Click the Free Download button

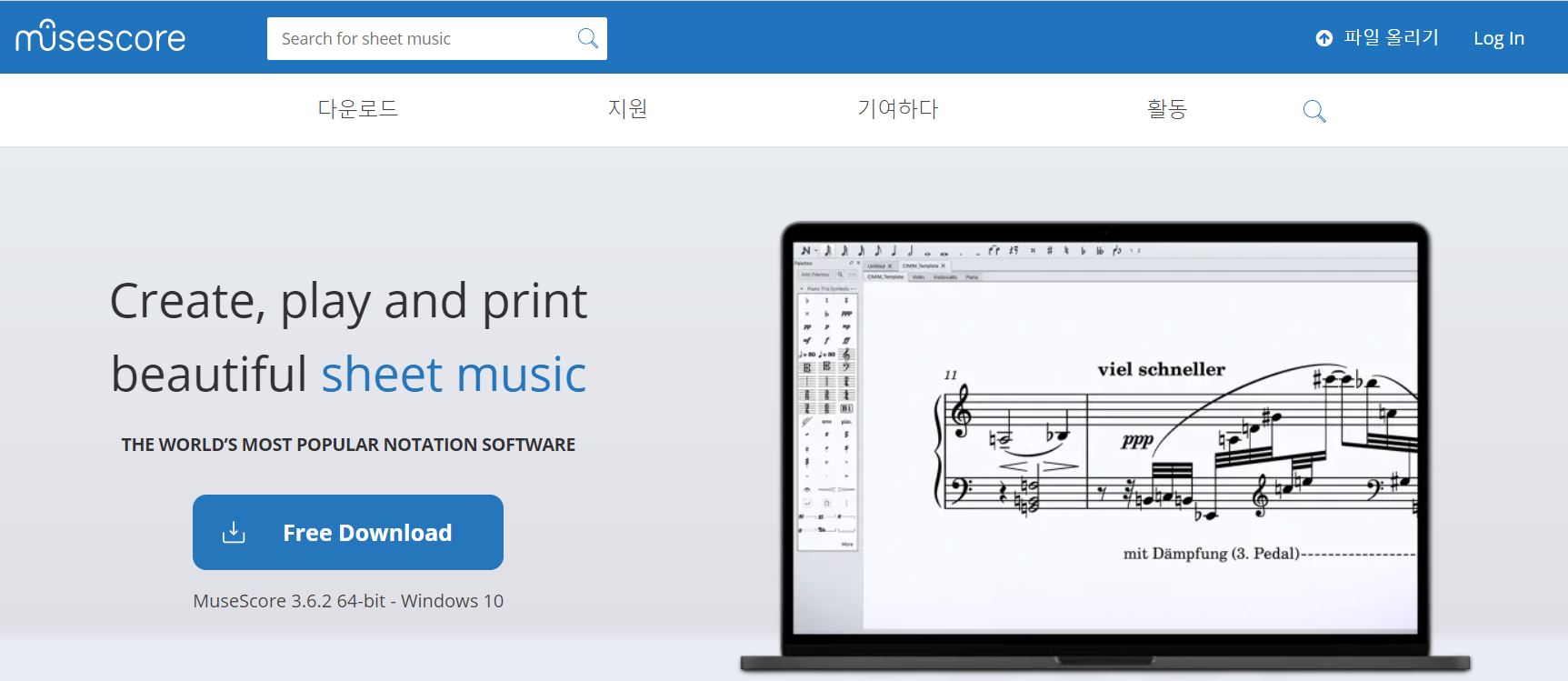point(348,532)
